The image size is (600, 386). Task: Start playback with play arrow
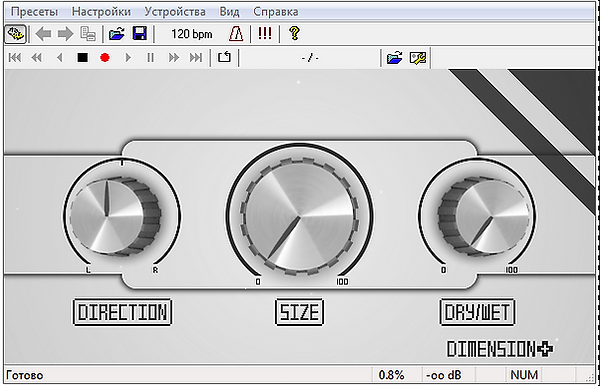tap(128, 58)
